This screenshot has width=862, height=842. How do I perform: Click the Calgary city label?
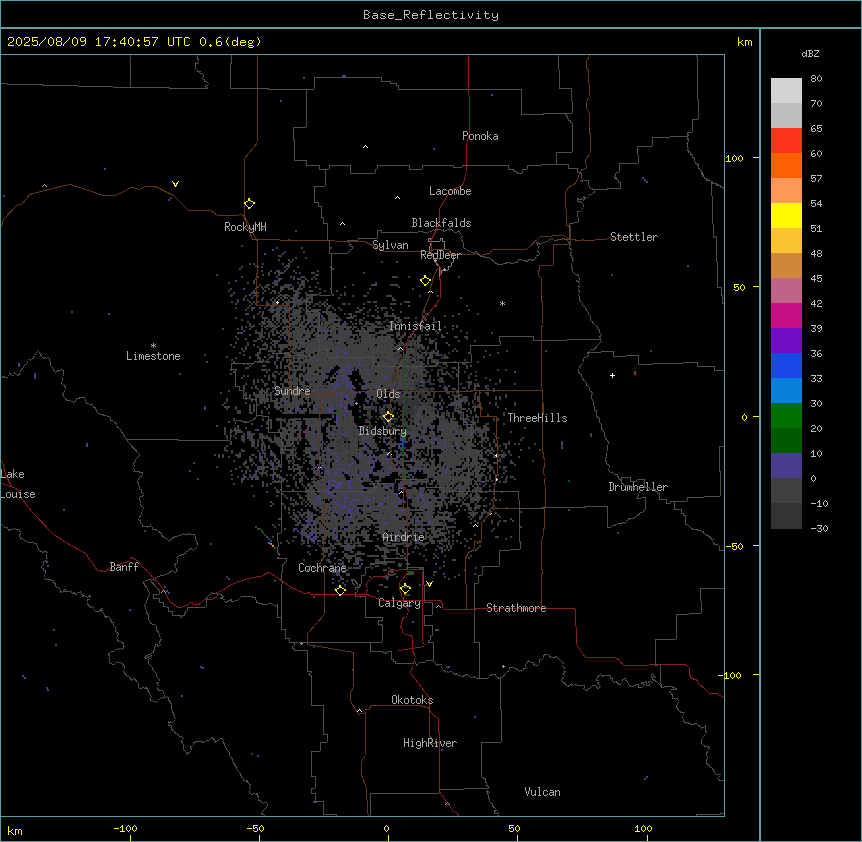click(x=400, y=603)
